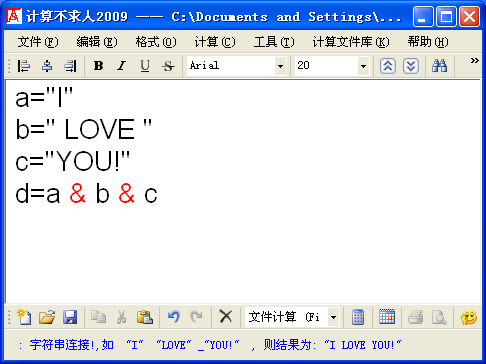Viewport: 486px width, 364px height.
Task: Open the font size 20 dropdown
Action: (x=363, y=66)
